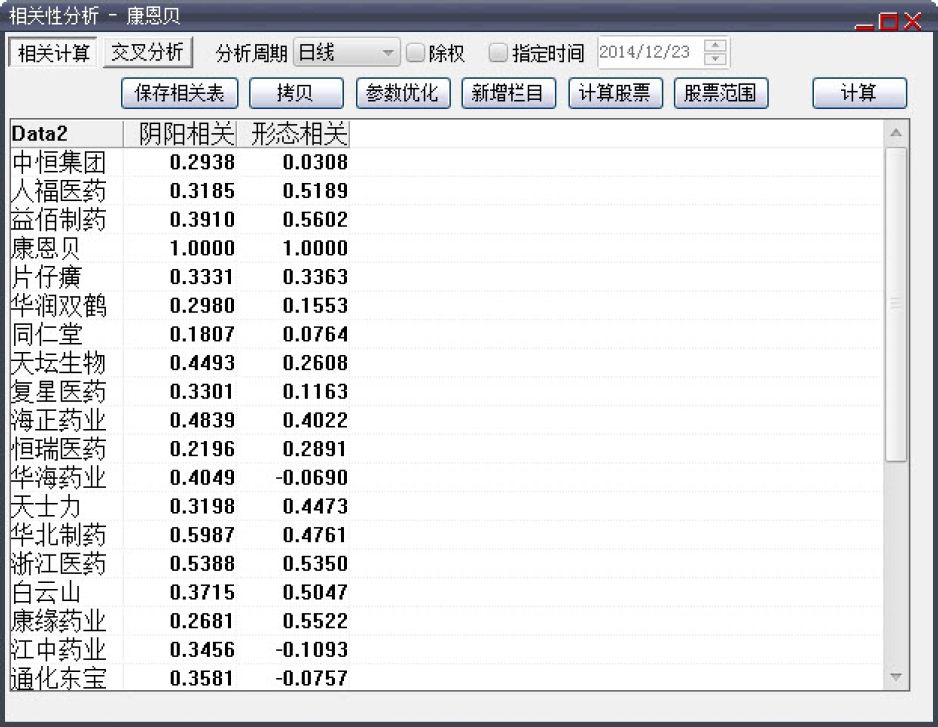Viewport: 938px width, 727px height.
Task: Maximize the 相关性分析 window
Action: pyautogui.click(x=888, y=22)
